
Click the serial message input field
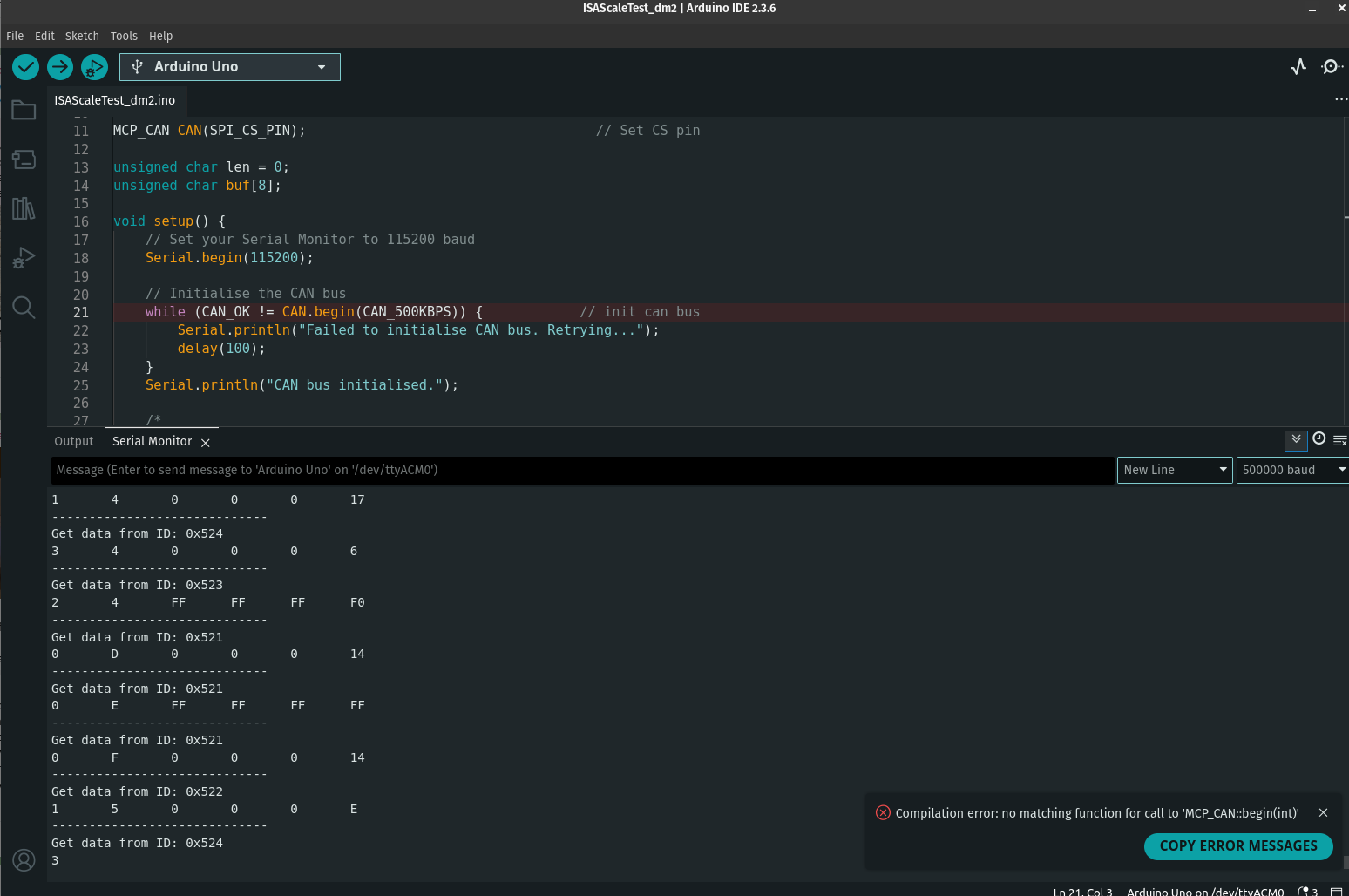pos(582,470)
